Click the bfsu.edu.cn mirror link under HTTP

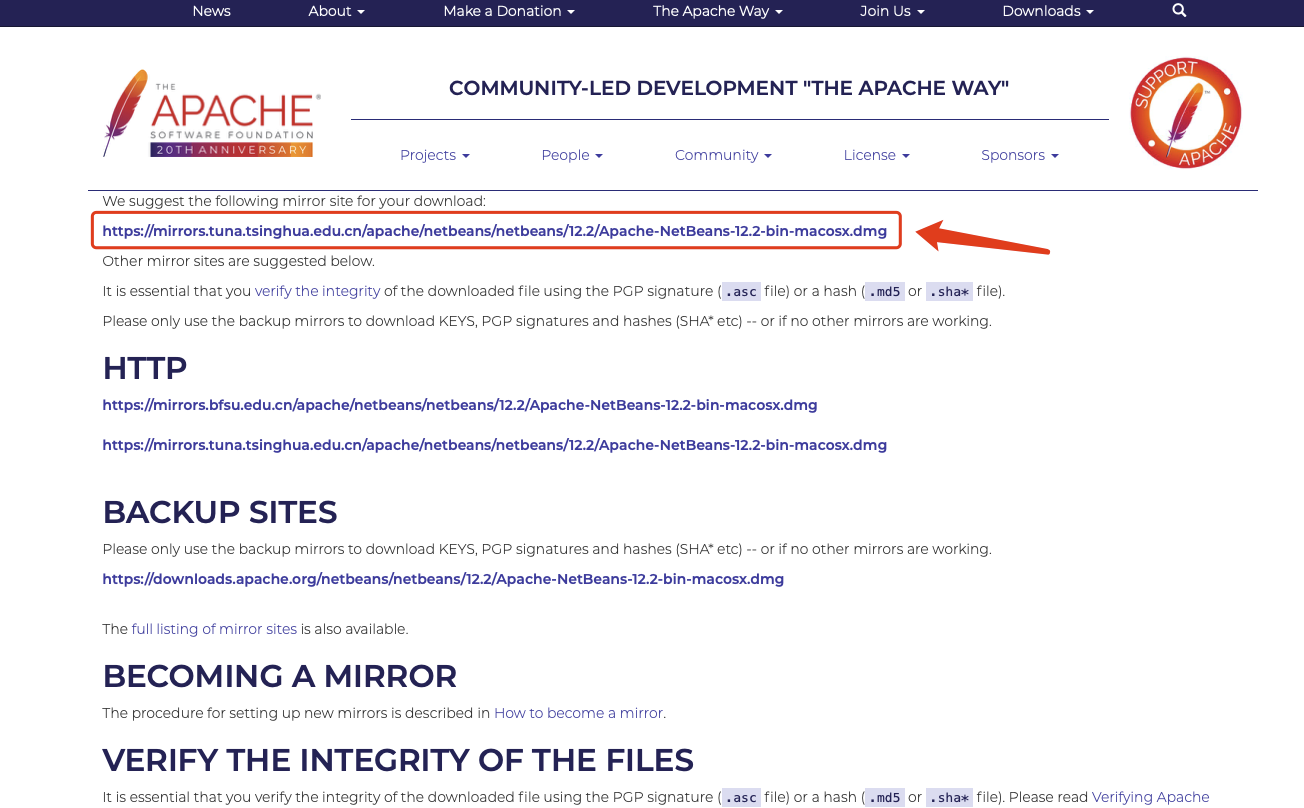(x=460, y=405)
